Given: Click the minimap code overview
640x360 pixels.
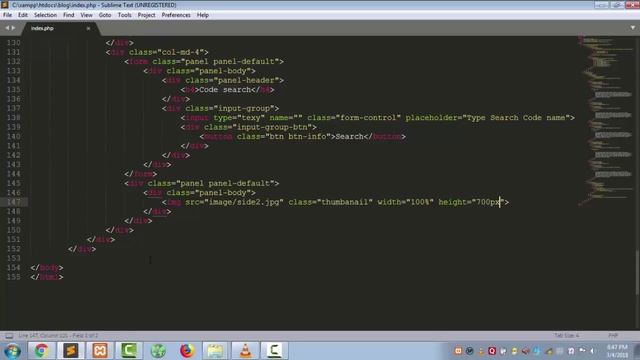Looking at the screenshot, I should coord(605,120).
